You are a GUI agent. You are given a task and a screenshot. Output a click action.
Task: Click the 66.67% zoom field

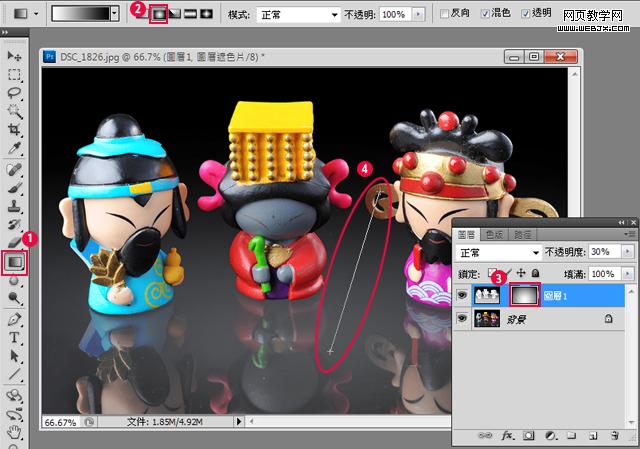tap(60, 422)
